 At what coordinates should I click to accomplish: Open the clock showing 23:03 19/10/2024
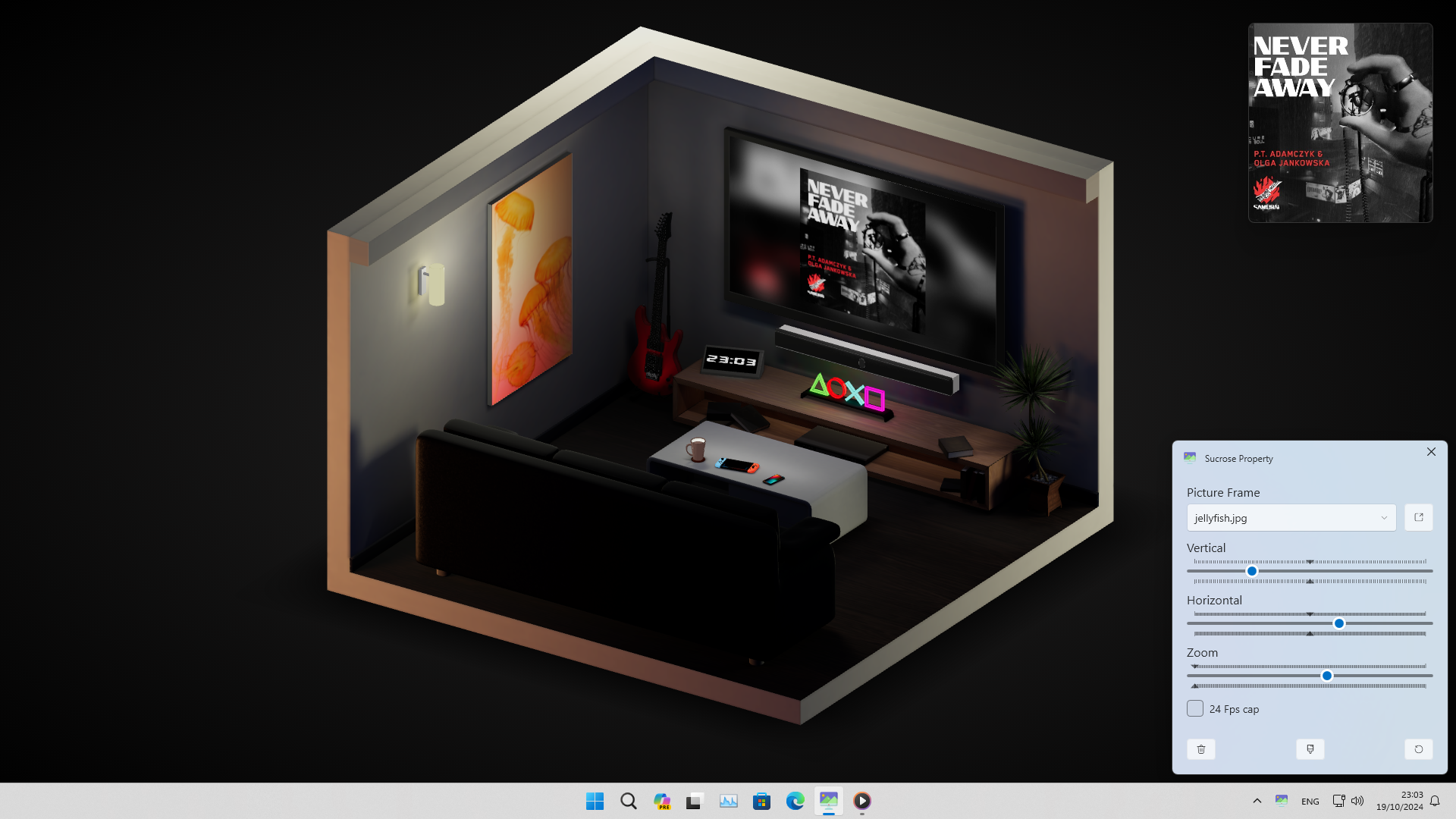click(x=1399, y=801)
